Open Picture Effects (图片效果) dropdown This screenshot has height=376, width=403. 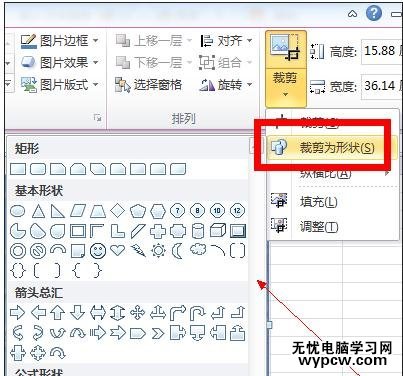click(59, 62)
